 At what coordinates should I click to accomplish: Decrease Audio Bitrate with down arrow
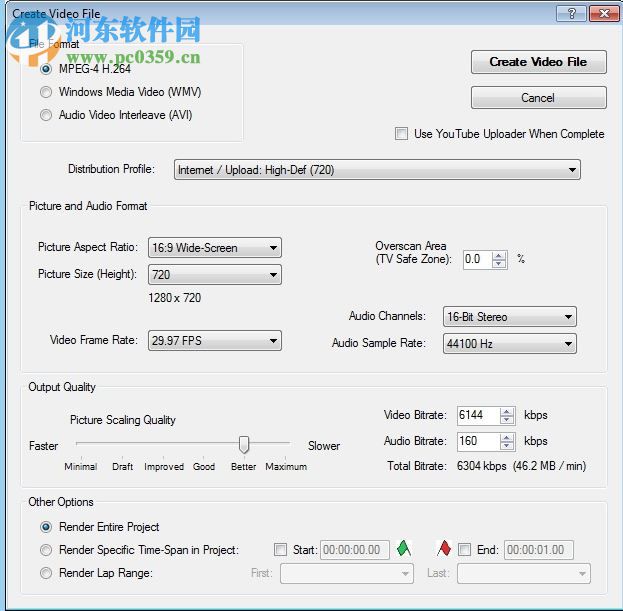coord(507,446)
